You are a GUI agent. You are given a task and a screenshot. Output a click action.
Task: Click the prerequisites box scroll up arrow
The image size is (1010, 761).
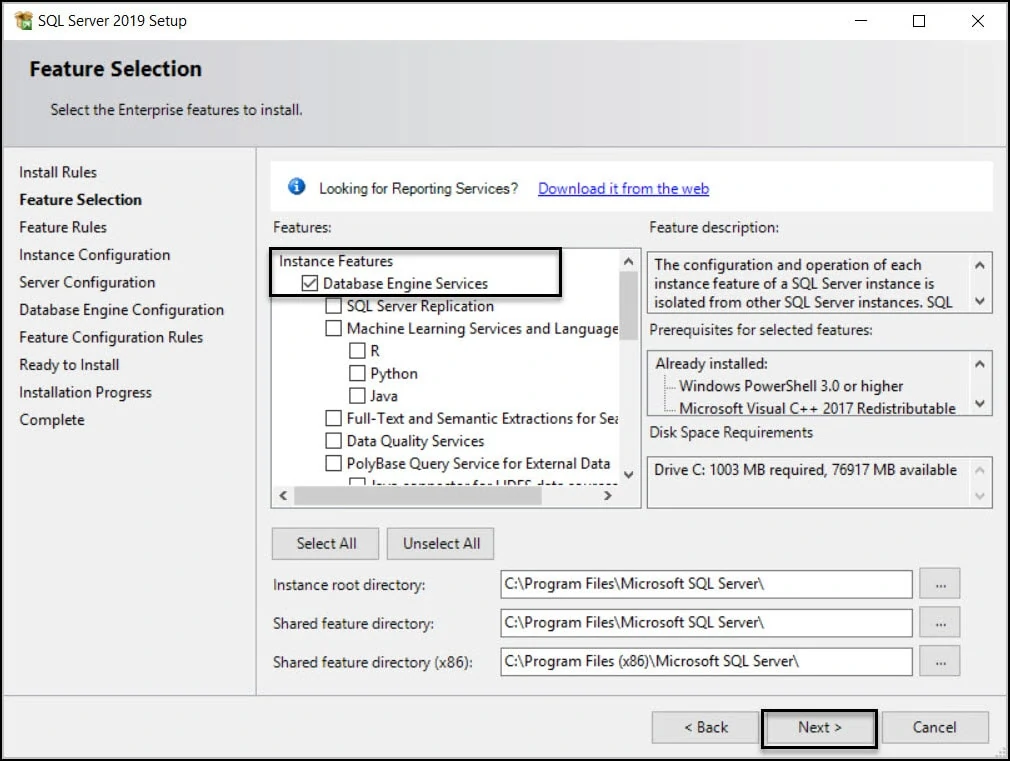980,364
